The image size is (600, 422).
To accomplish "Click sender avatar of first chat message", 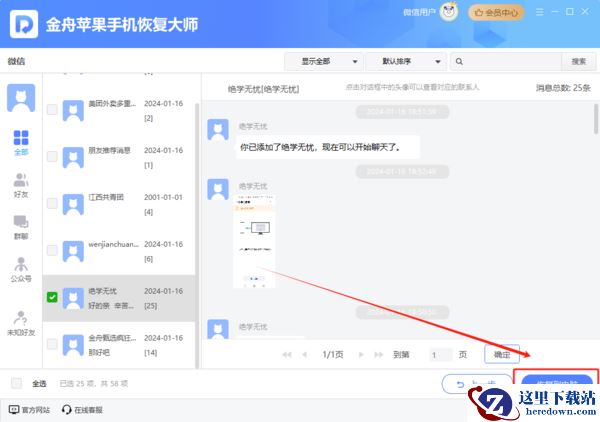I will click(218, 129).
